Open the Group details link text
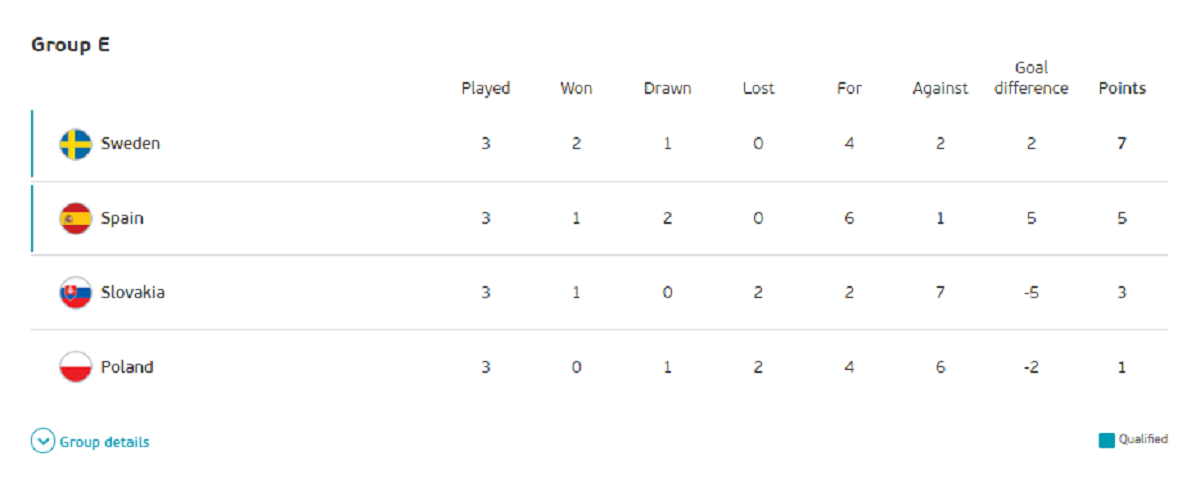 point(105,442)
